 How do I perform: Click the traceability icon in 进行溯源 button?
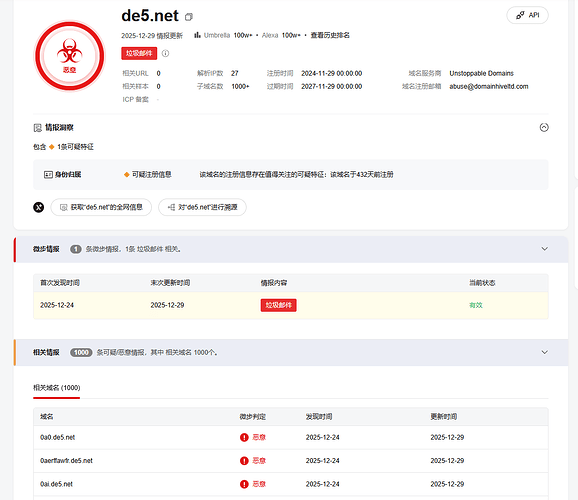click(x=171, y=207)
